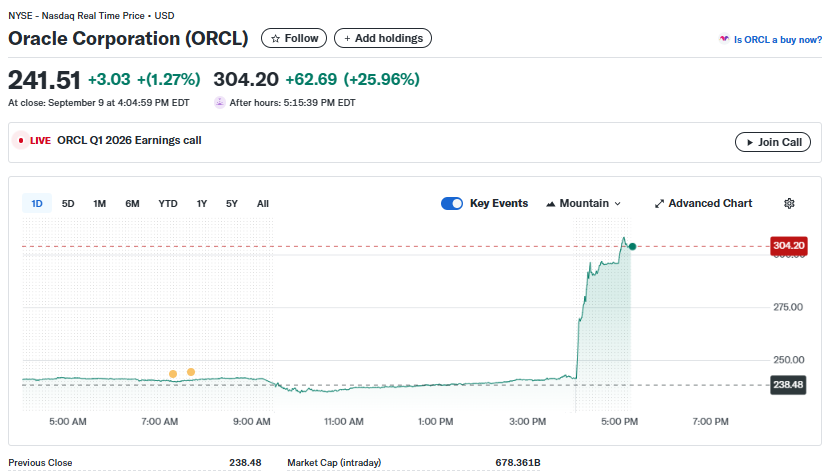The height and width of the screenshot is (473, 840).
Task: Click the after-hours moon icon
Action: 220,102
